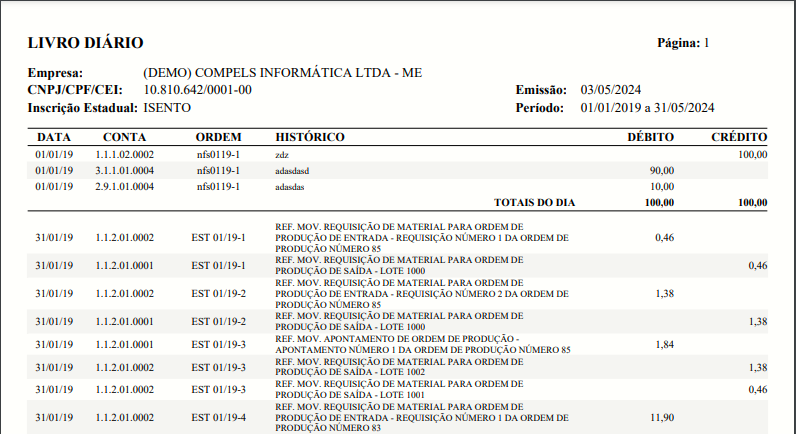The image size is (796, 434).
Task: Click the 'TOTAIS DO DIA' label
Action: click(535, 203)
